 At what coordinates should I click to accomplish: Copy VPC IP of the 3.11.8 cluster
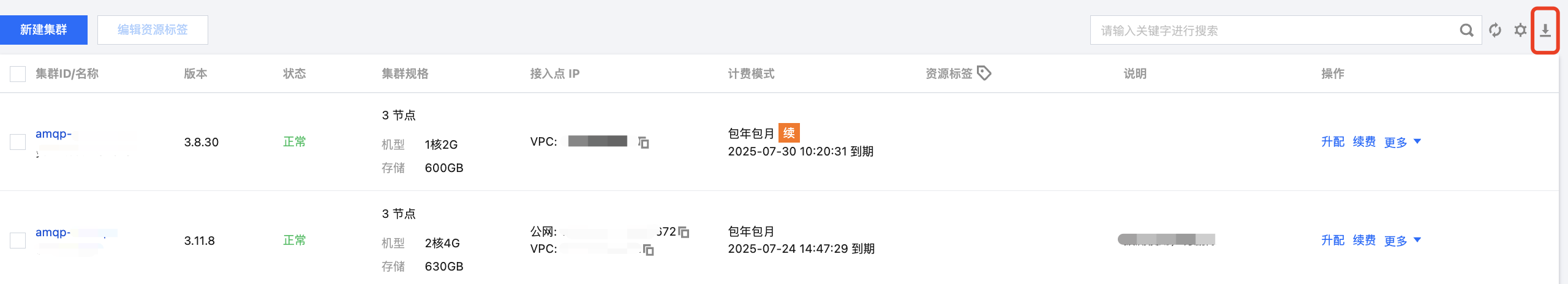[648, 250]
